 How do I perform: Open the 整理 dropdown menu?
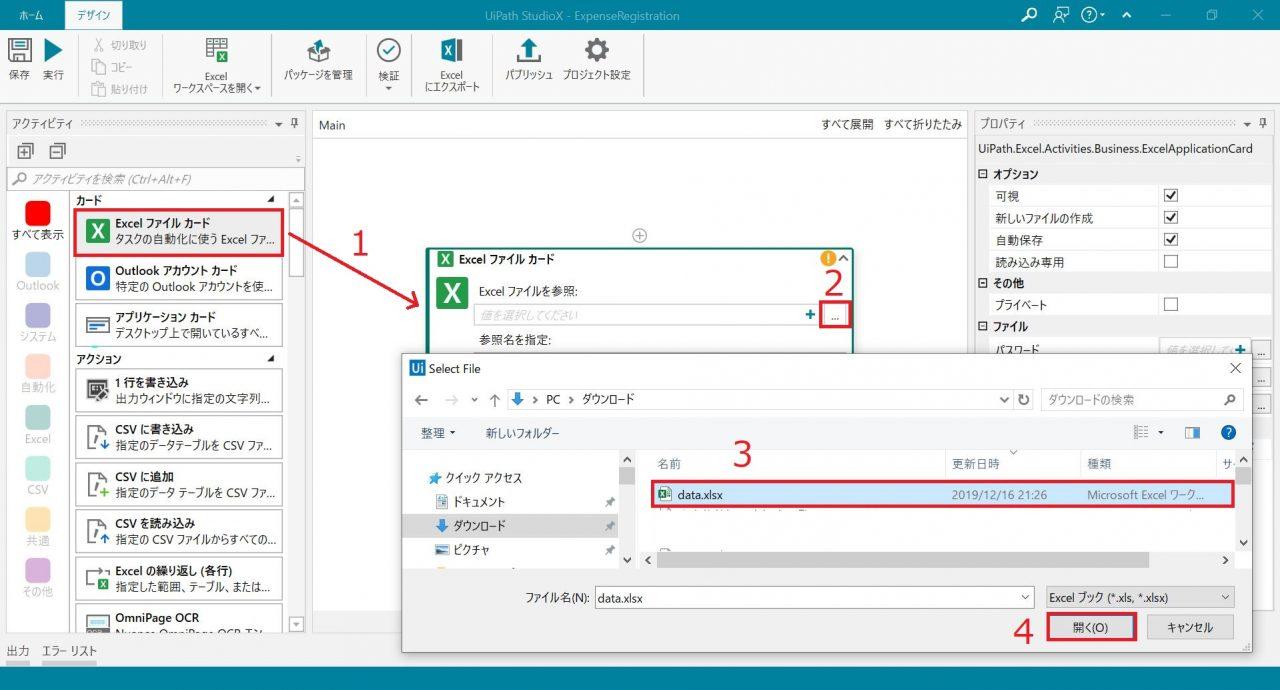pos(438,433)
